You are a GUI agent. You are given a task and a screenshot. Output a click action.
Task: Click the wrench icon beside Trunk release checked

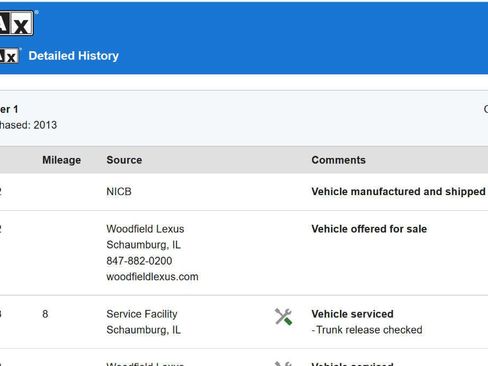tap(283, 317)
